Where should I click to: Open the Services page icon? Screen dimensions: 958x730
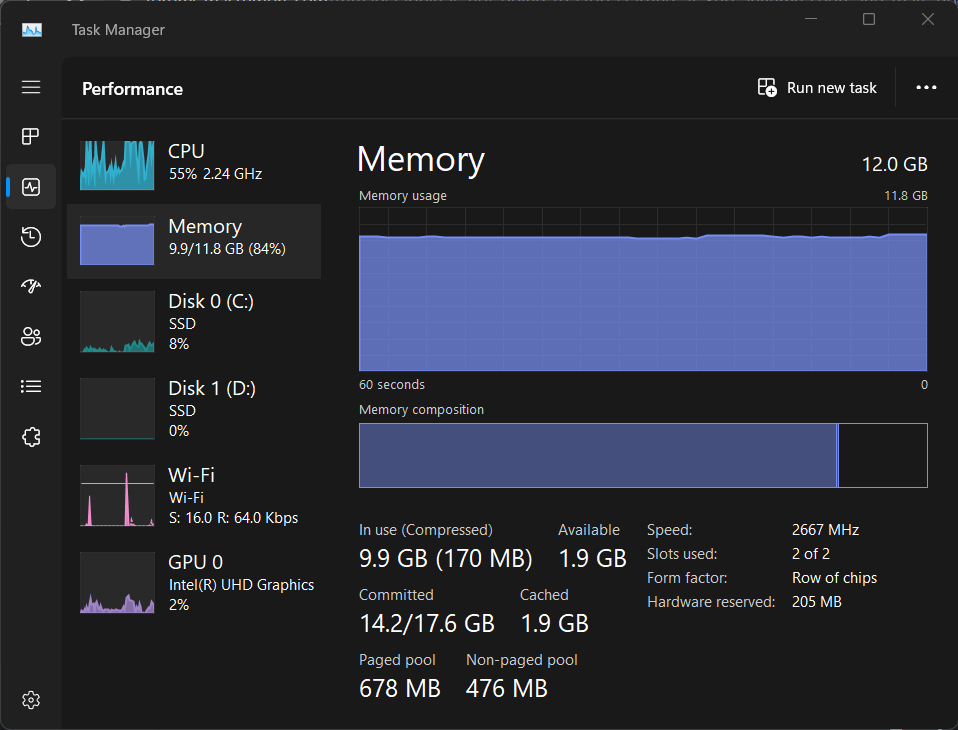click(31, 437)
